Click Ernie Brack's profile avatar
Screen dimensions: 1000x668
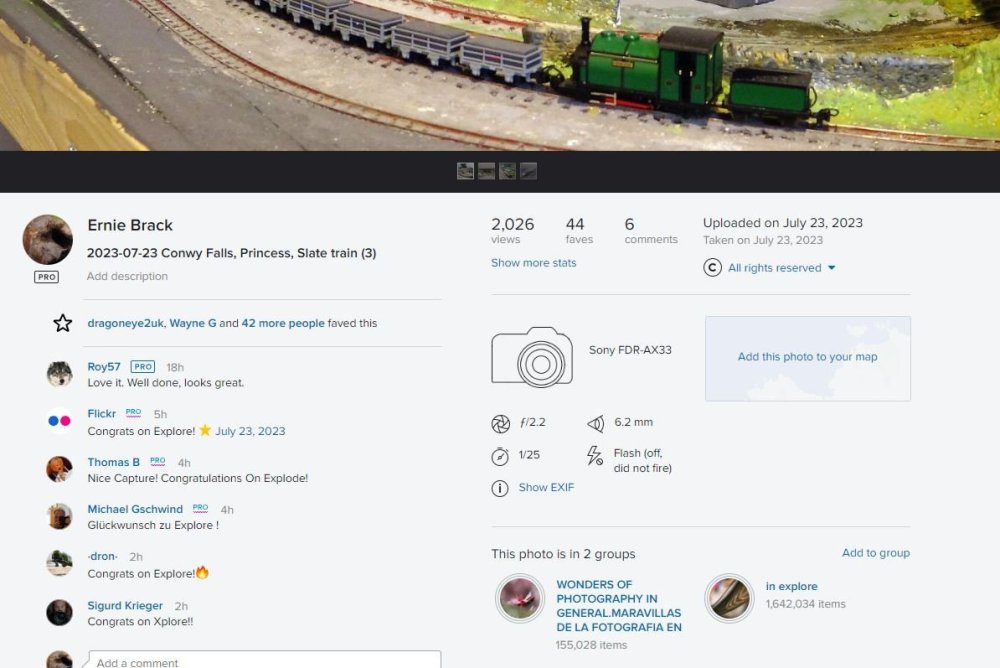click(x=48, y=240)
